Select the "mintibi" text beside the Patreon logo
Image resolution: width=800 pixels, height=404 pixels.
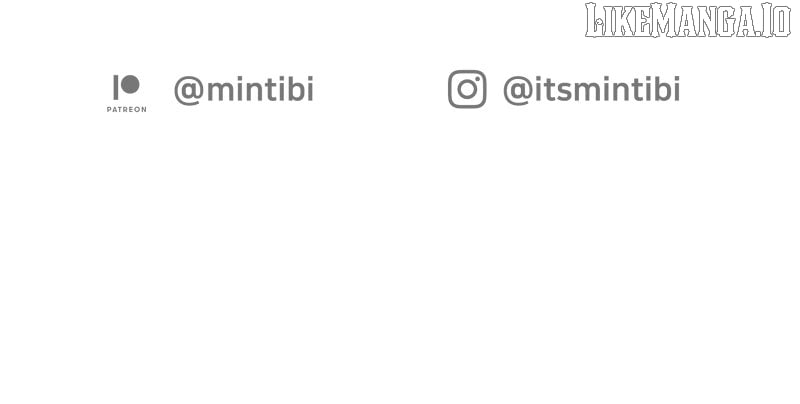(260, 90)
